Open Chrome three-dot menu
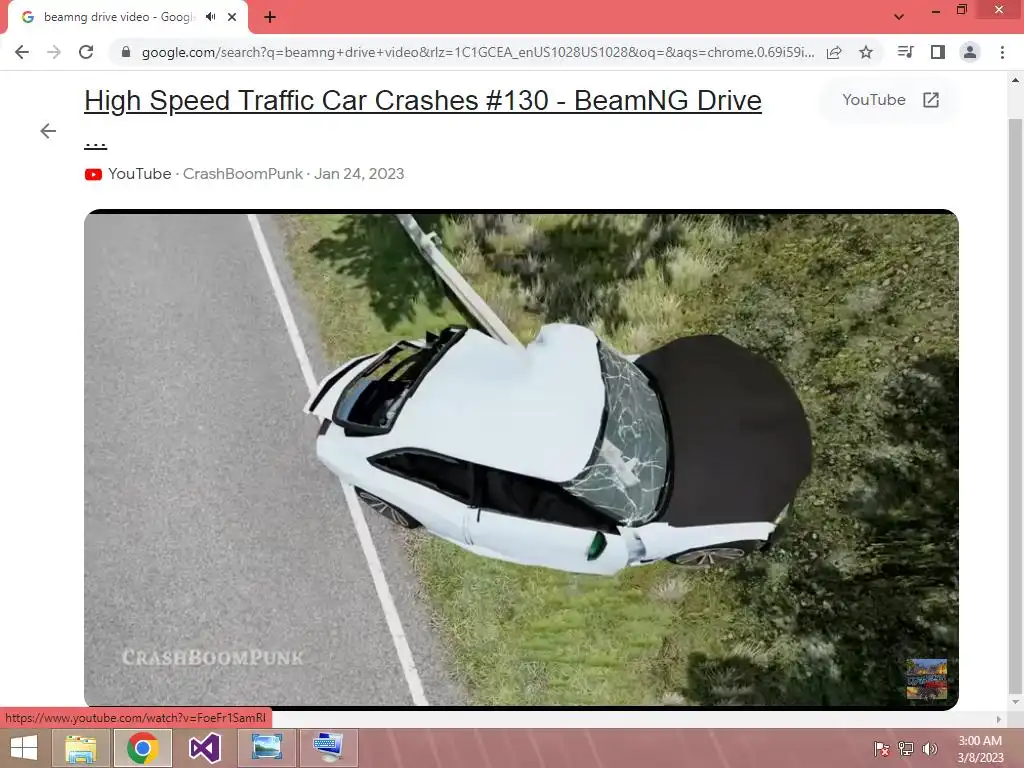Screen dimensions: 1024x768 tap(1002, 52)
